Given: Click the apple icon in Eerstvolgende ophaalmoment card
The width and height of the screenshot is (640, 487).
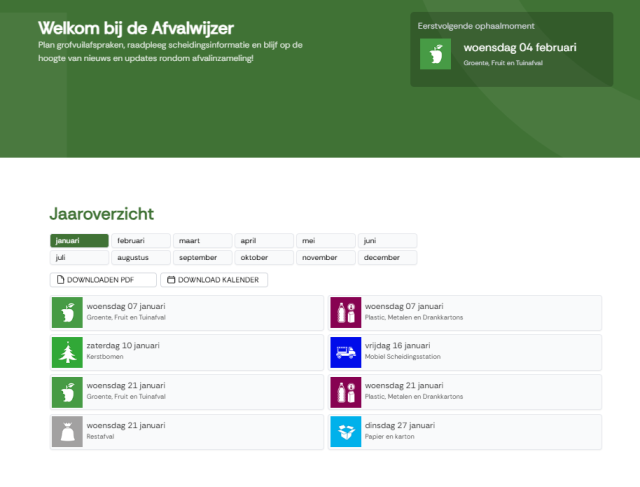Looking at the screenshot, I should pyautogui.click(x=436, y=54).
